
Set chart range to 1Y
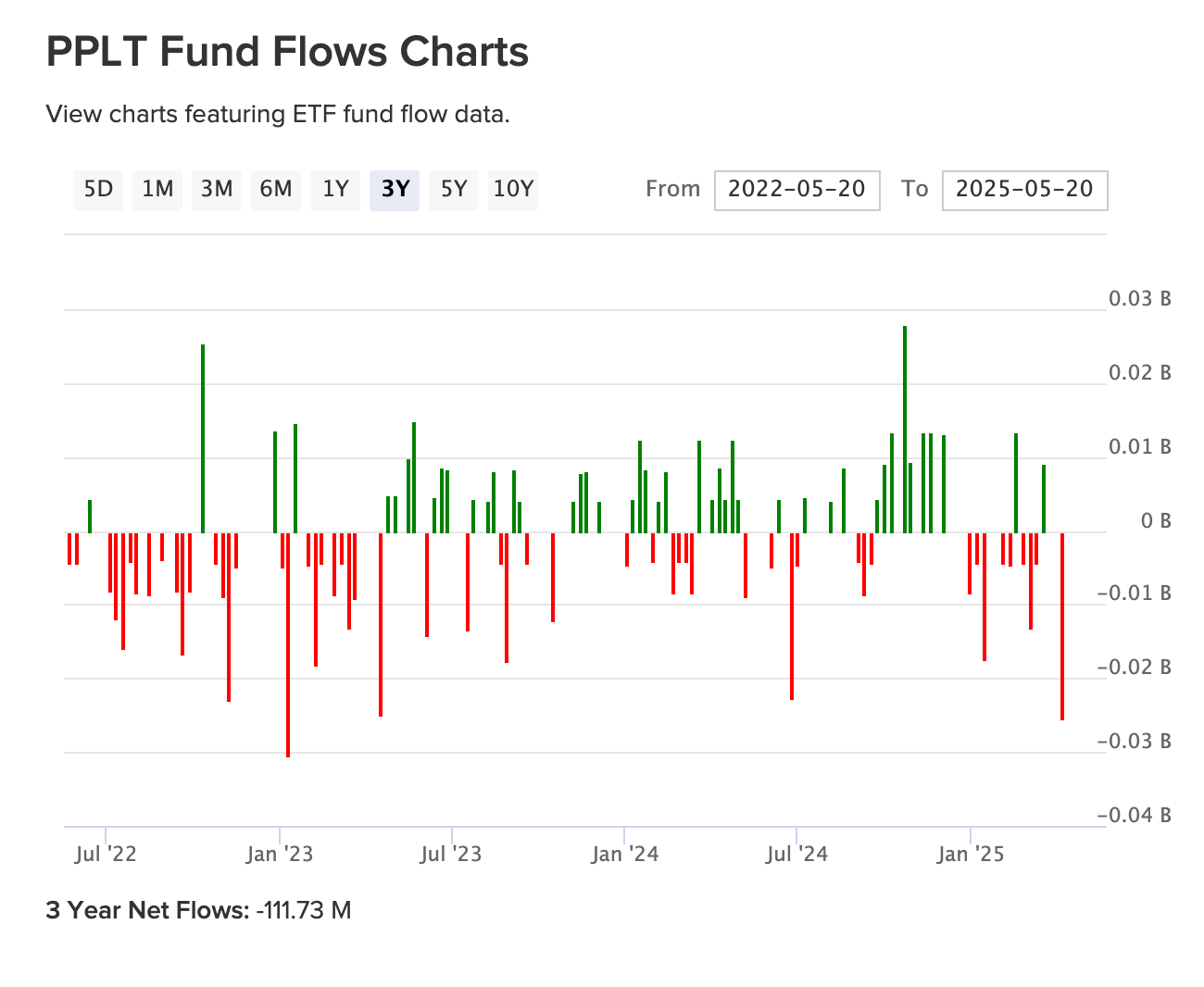point(335,190)
